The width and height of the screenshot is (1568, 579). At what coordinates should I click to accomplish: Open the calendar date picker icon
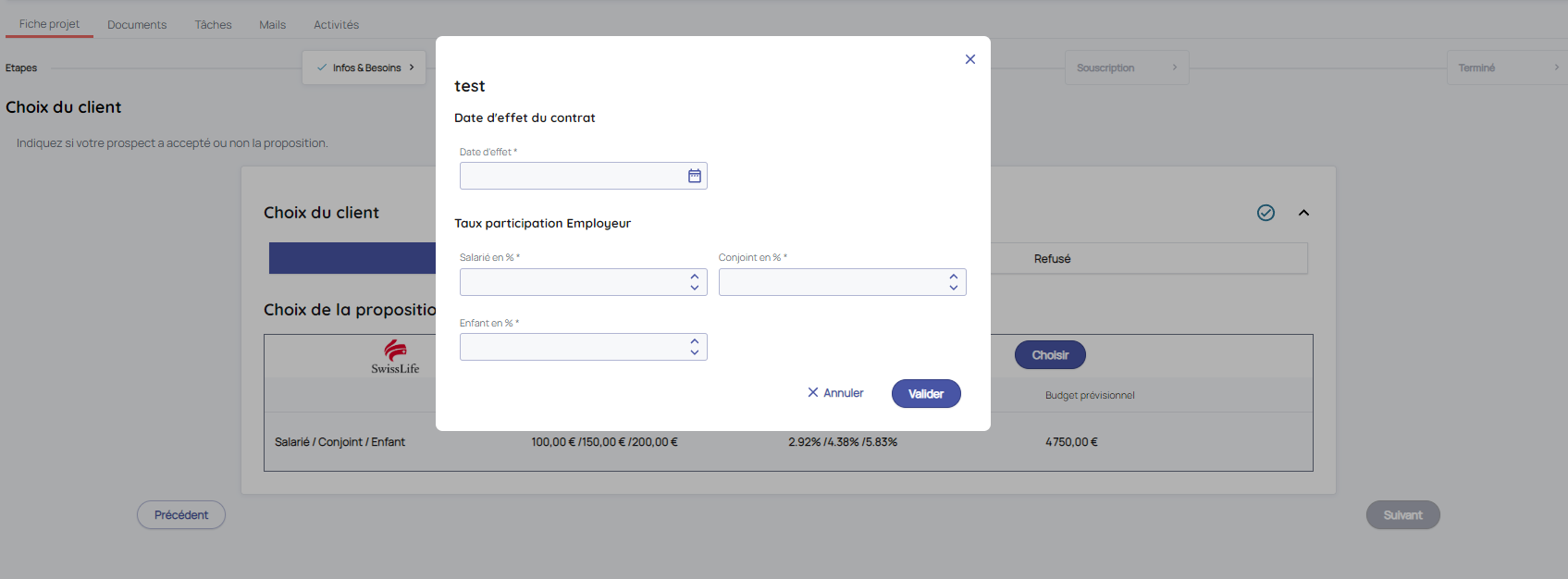(x=694, y=176)
